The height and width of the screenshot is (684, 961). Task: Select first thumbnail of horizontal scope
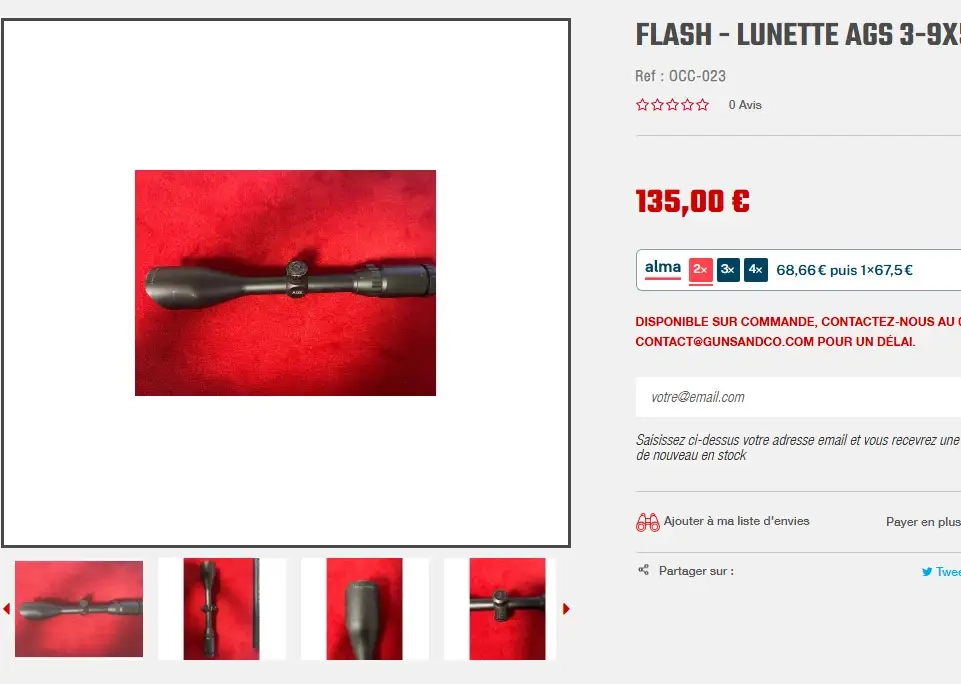79,609
